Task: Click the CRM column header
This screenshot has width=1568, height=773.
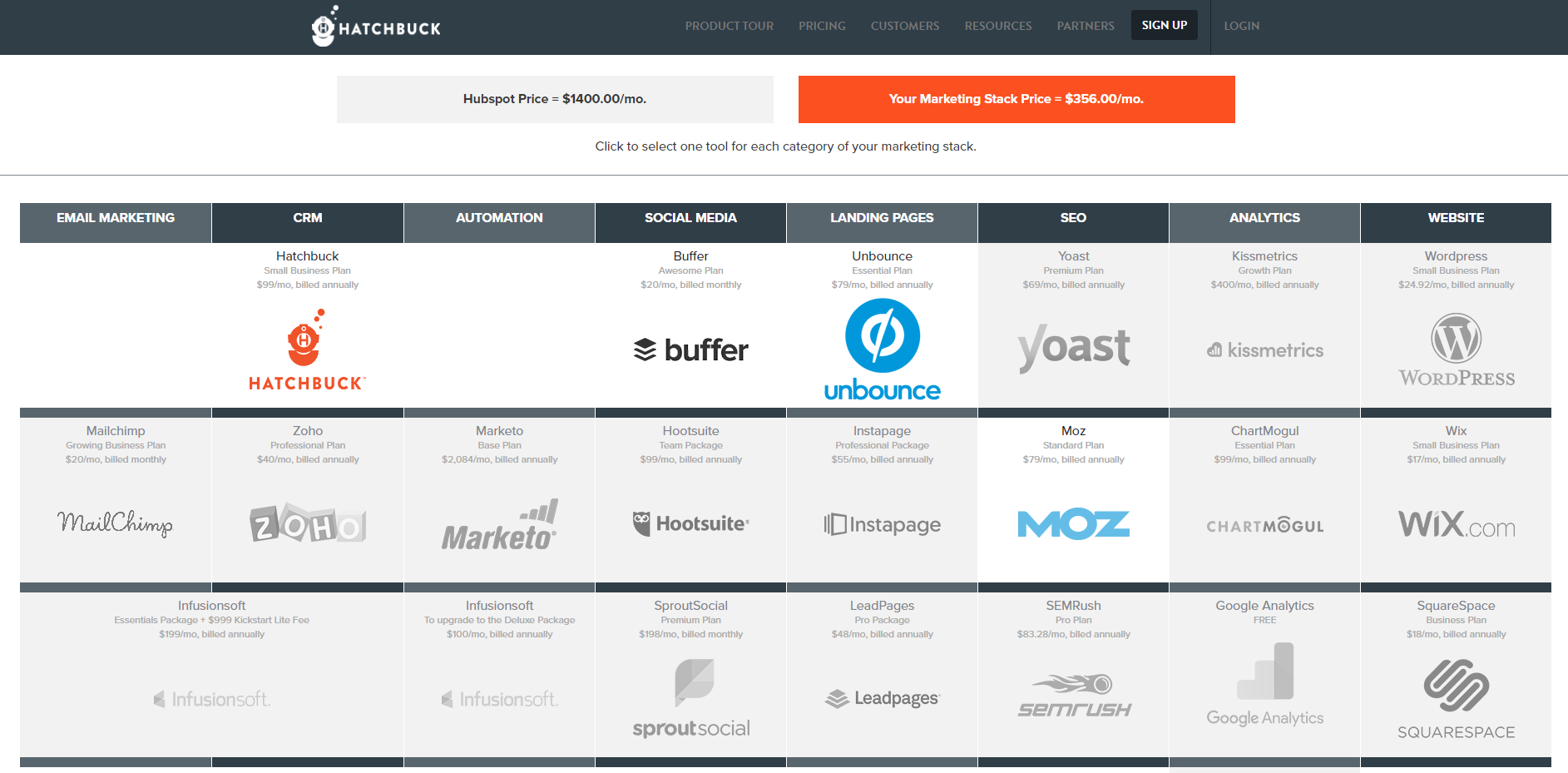Action: point(308,222)
